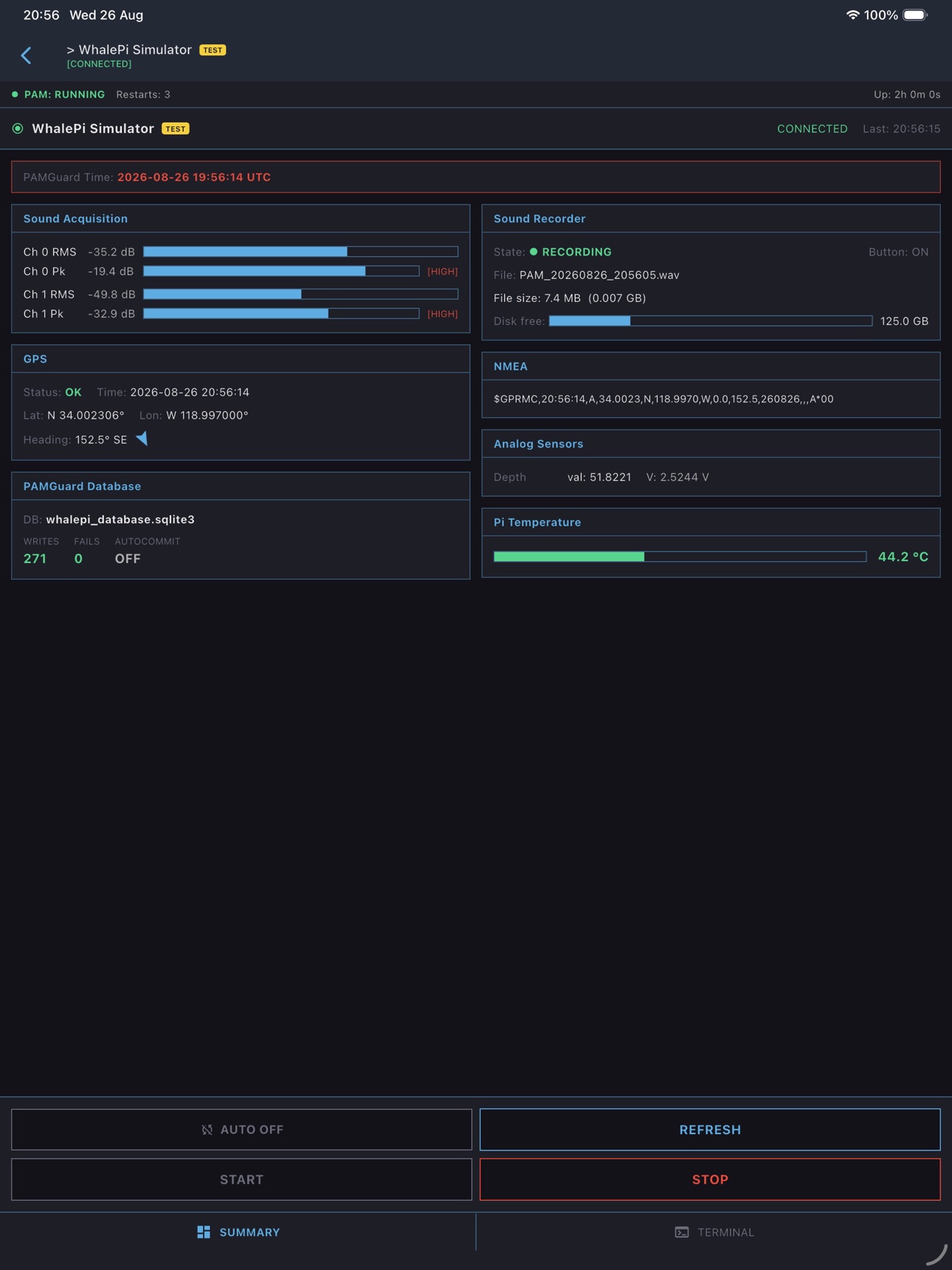Tap the back chevron arrow
The height and width of the screenshot is (1270, 952).
tap(26, 55)
